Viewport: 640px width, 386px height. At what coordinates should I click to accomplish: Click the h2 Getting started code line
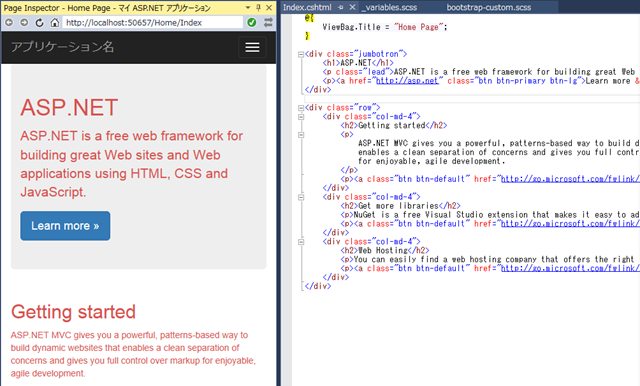394,125
